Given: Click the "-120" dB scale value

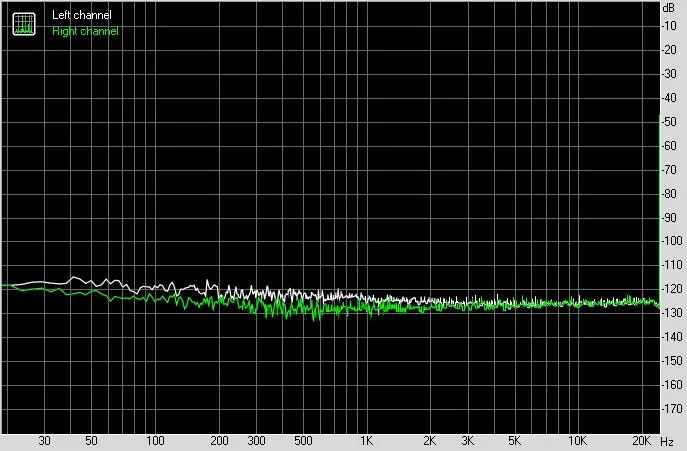Looking at the screenshot, I should pos(672,288).
